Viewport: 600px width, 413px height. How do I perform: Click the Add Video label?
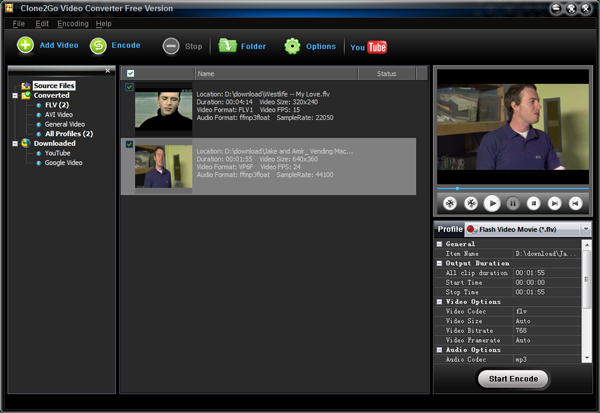(59, 45)
